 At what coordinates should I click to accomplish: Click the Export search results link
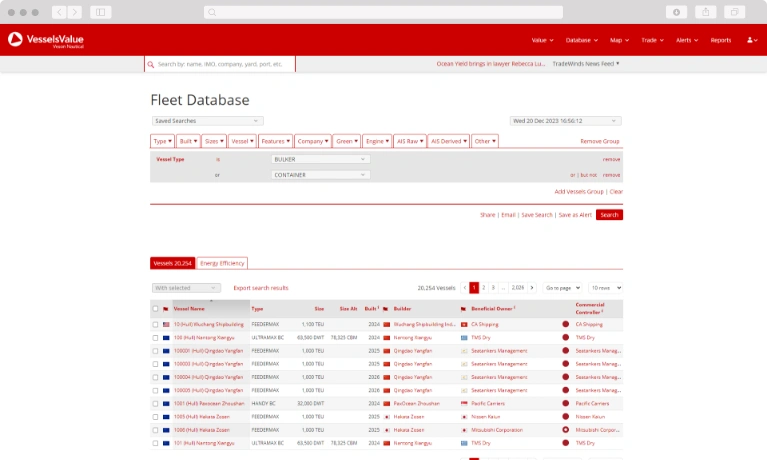pyautogui.click(x=260, y=287)
